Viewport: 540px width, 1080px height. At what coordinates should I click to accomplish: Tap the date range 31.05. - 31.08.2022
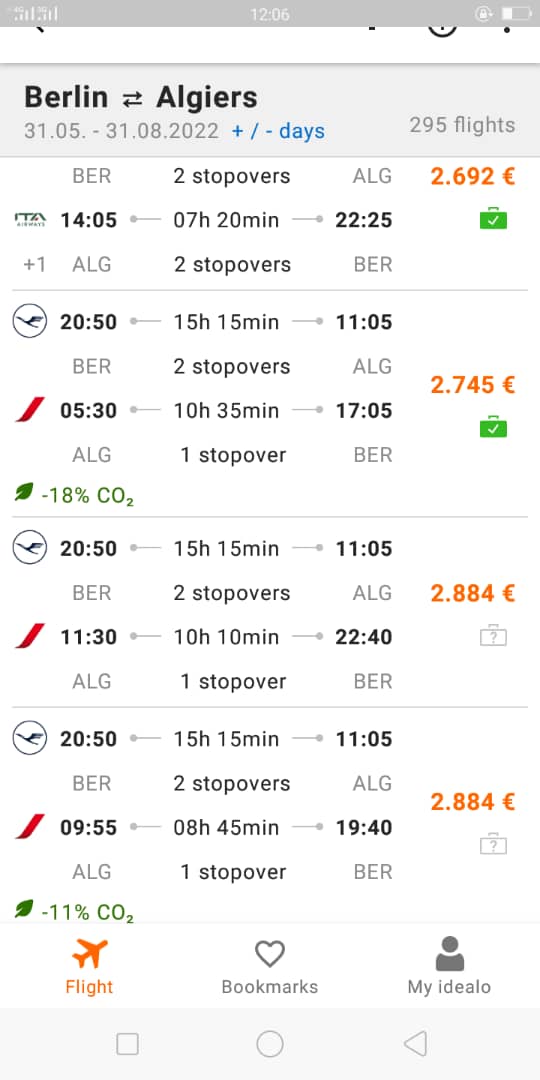tap(121, 131)
